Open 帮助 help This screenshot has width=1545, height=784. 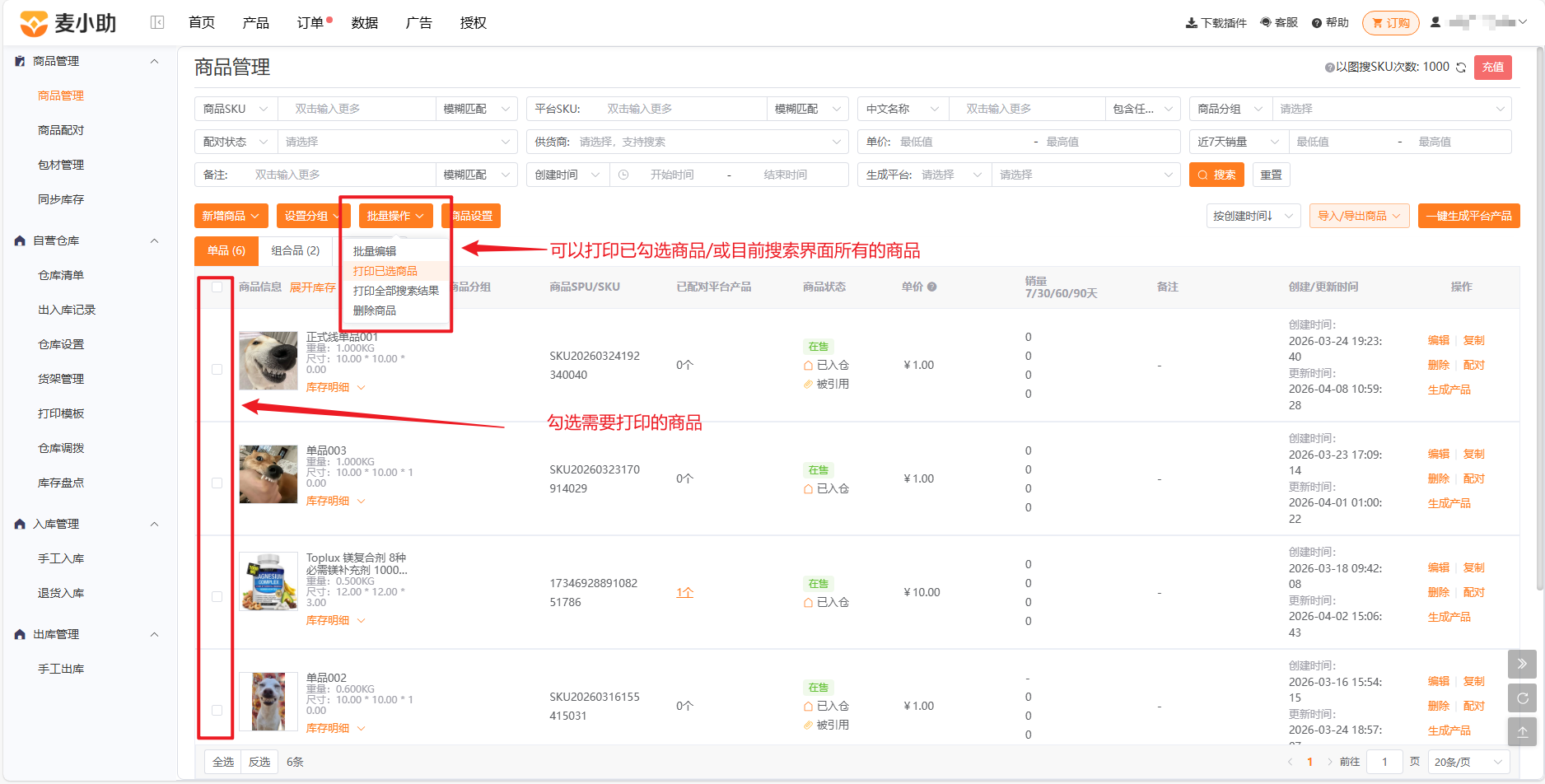click(1330, 23)
